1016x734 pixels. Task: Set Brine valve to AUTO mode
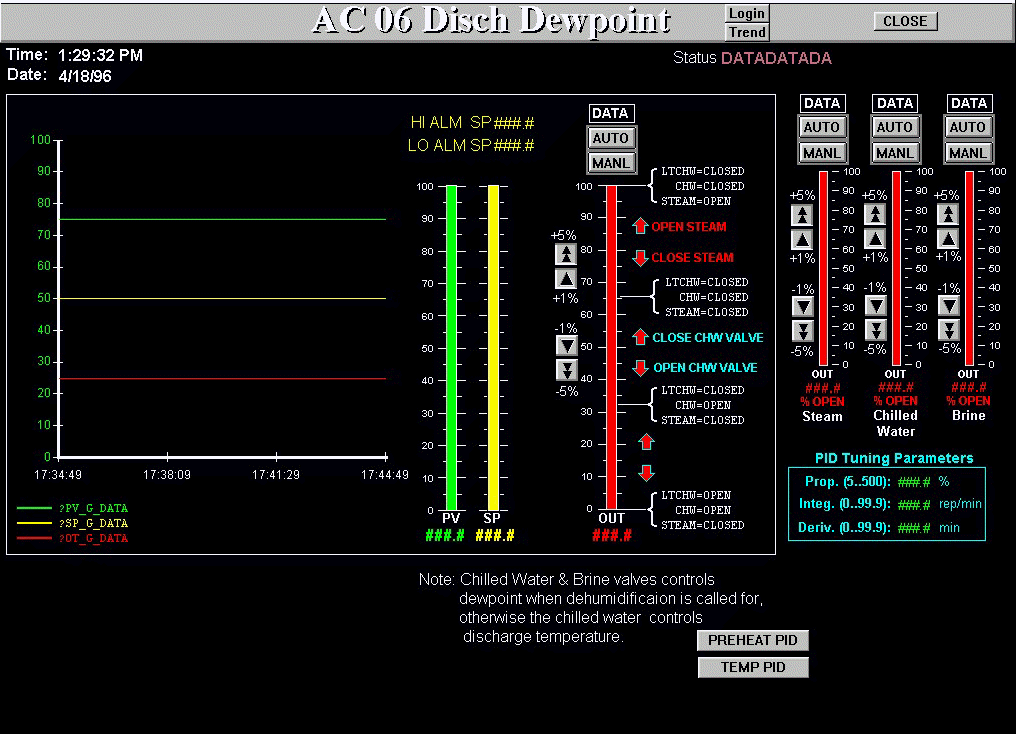click(968, 127)
